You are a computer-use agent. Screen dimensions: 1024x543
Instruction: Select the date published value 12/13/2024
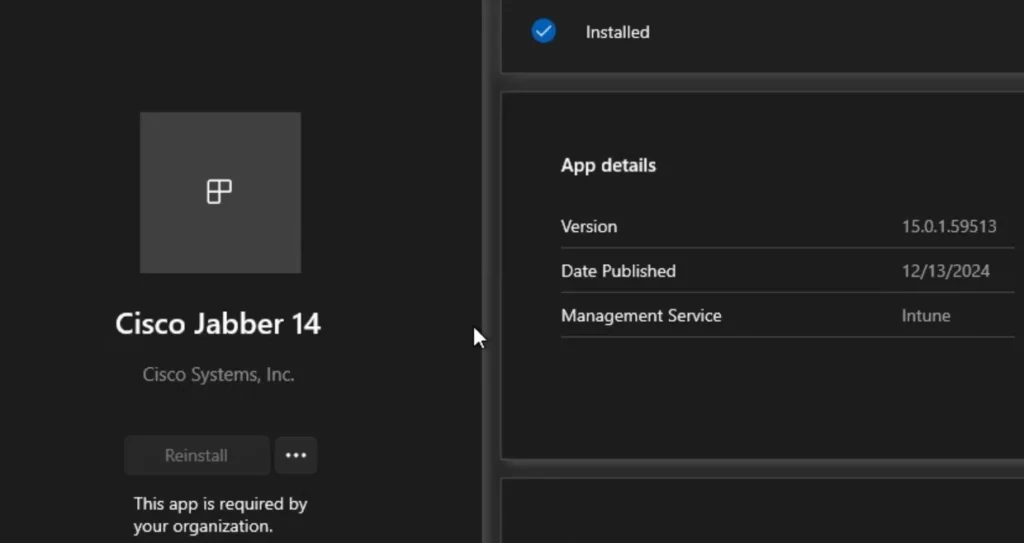(x=946, y=271)
